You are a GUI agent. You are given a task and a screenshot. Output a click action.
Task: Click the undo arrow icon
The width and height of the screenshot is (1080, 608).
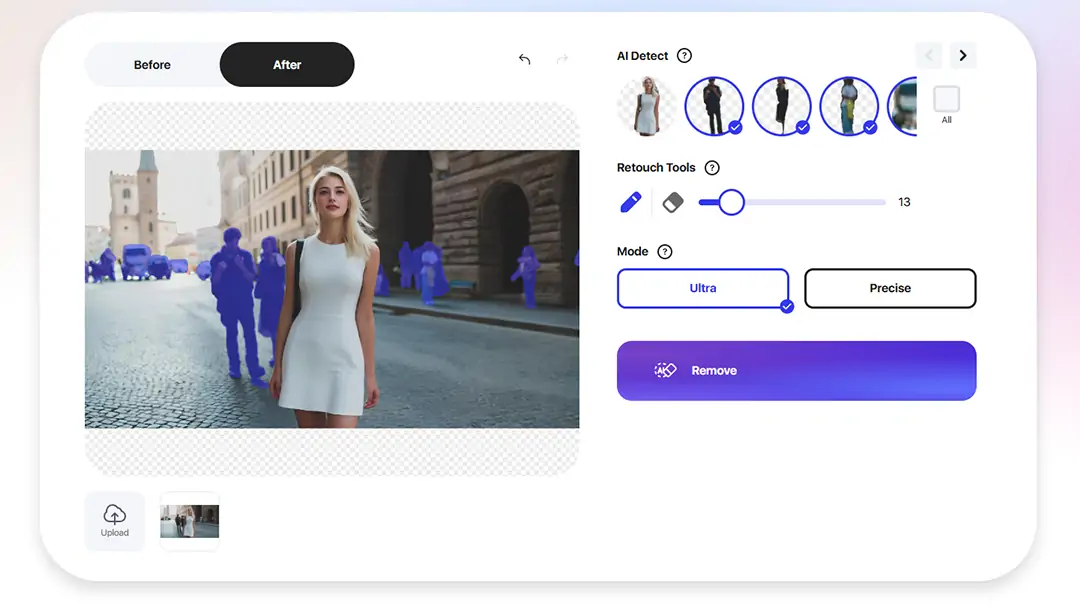click(525, 59)
